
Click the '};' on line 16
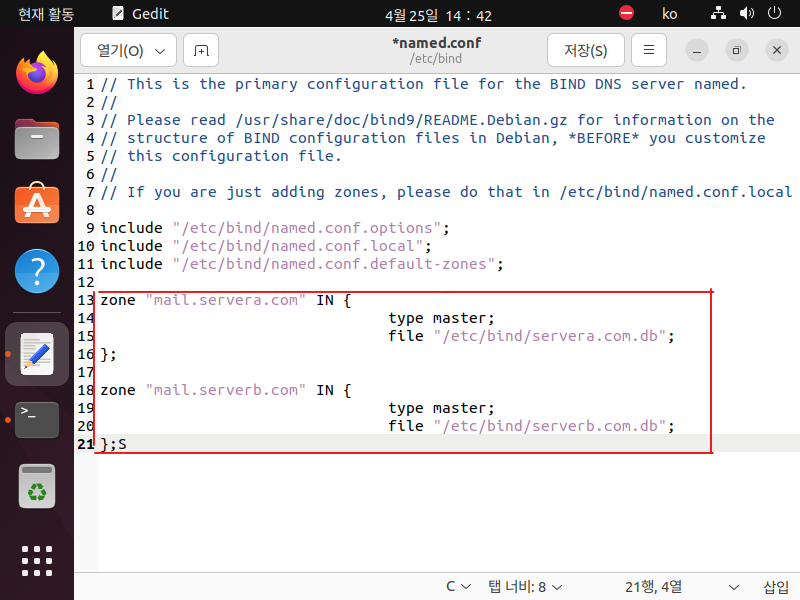pos(108,354)
